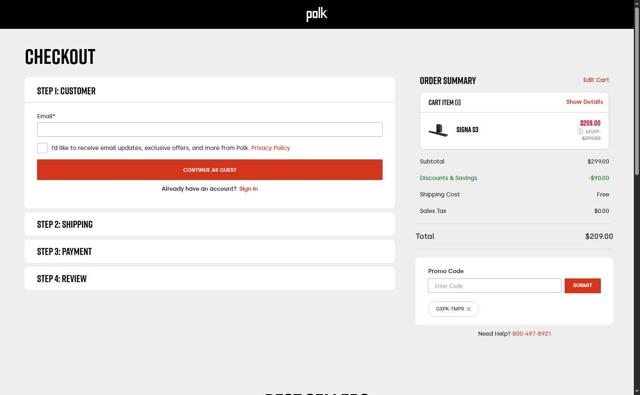Click the Sign In link
The image size is (640, 395).
click(x=248, y=189)
